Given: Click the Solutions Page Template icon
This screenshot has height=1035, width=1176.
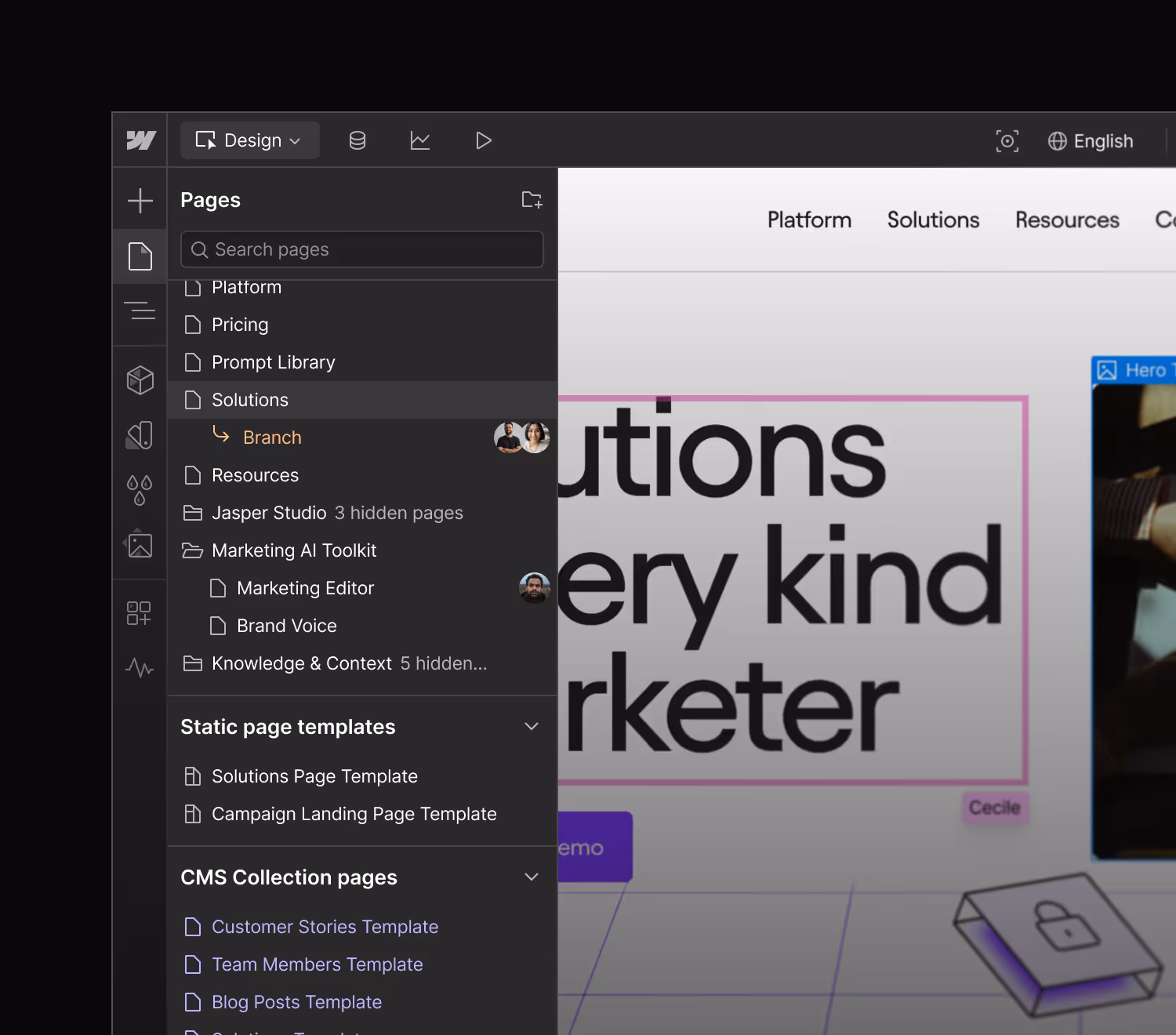Looking at the screenshot, I should coord(192,776).
